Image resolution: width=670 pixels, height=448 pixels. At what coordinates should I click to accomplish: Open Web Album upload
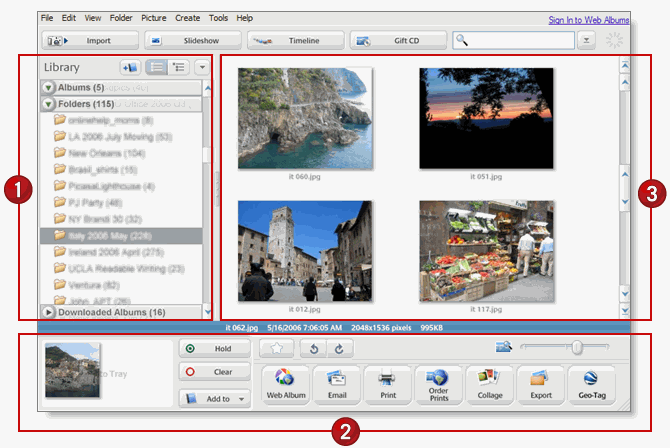[x=286, y=384]
